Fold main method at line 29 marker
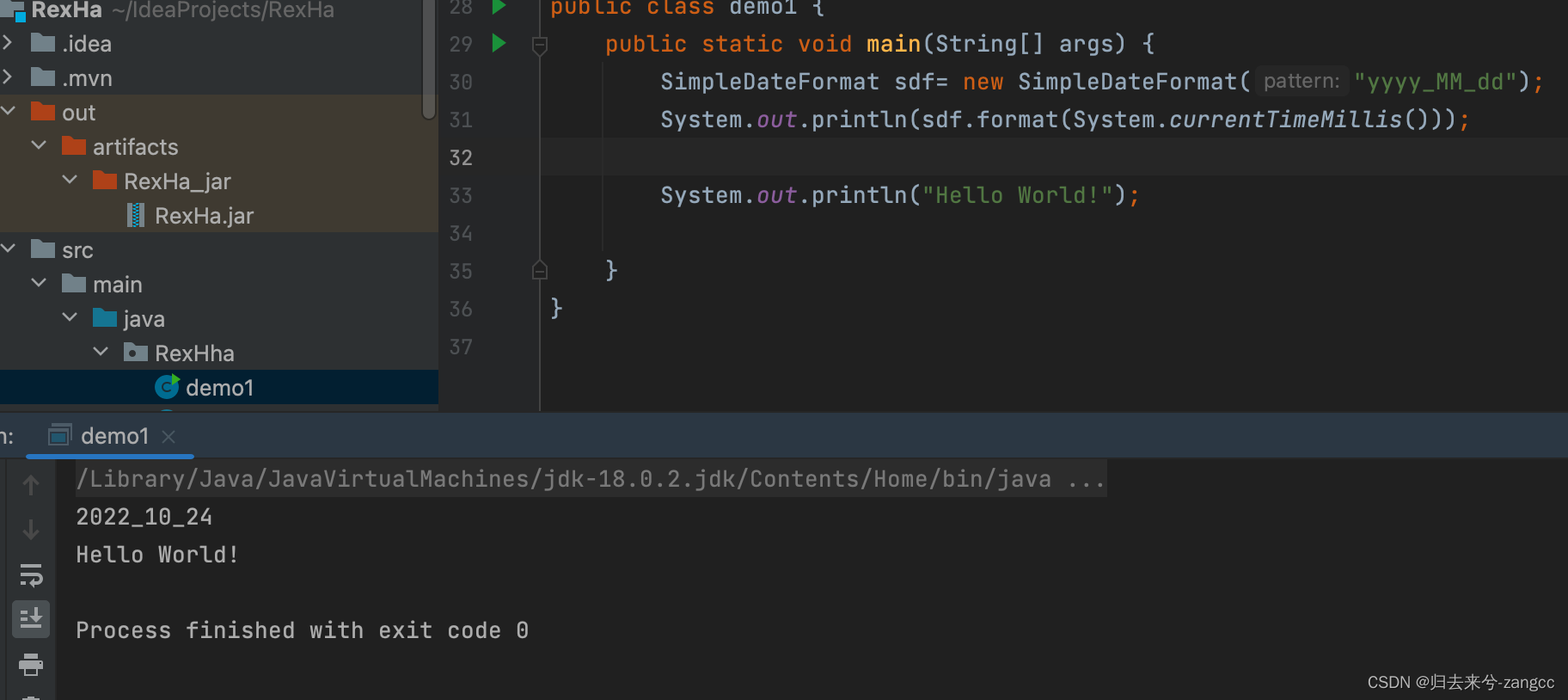Screen dimensions: 1568x700 pos(540,45)
